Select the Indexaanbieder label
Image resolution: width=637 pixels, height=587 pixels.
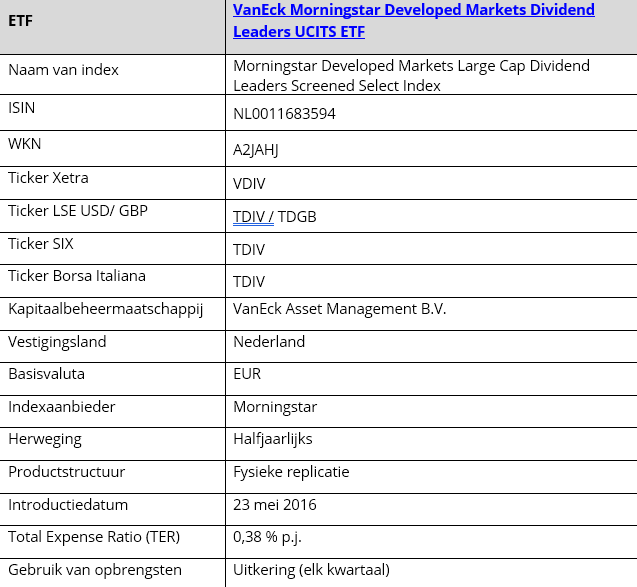coord(62,407)
